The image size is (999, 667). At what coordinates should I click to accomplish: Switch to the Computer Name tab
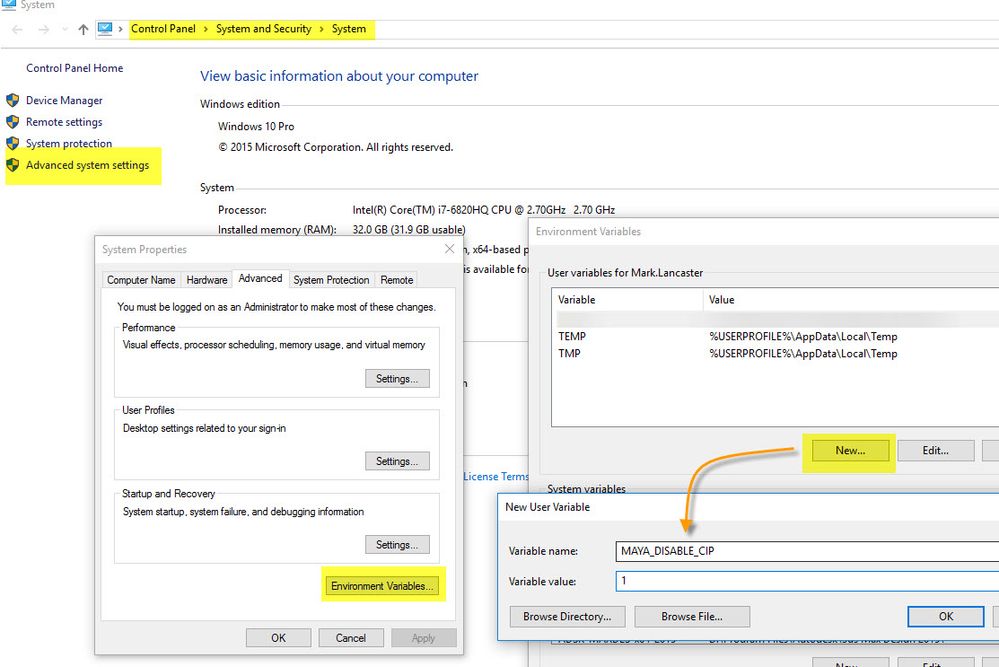[x=140, y=279]
